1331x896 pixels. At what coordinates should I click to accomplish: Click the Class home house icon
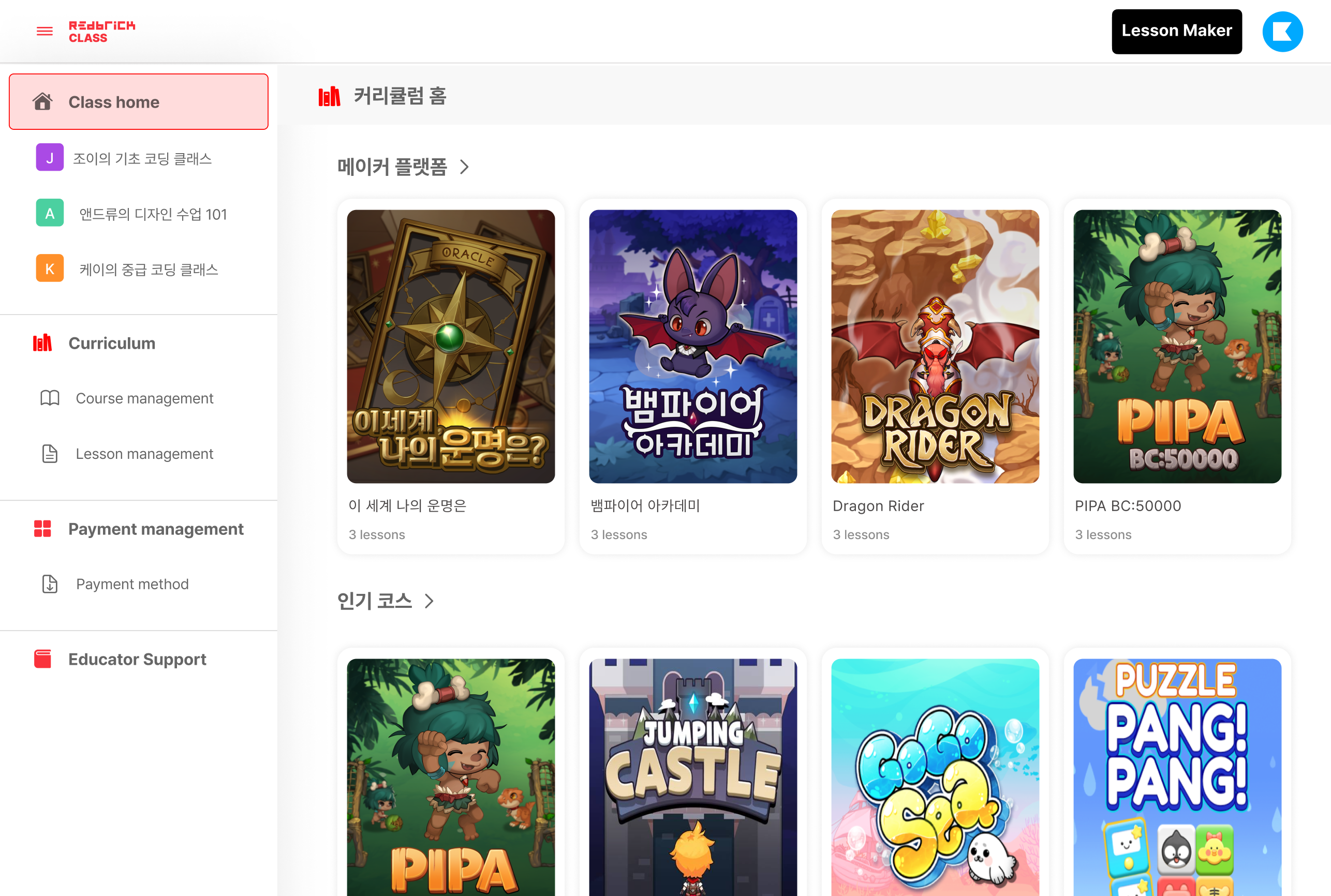click(x=43, y=102)
